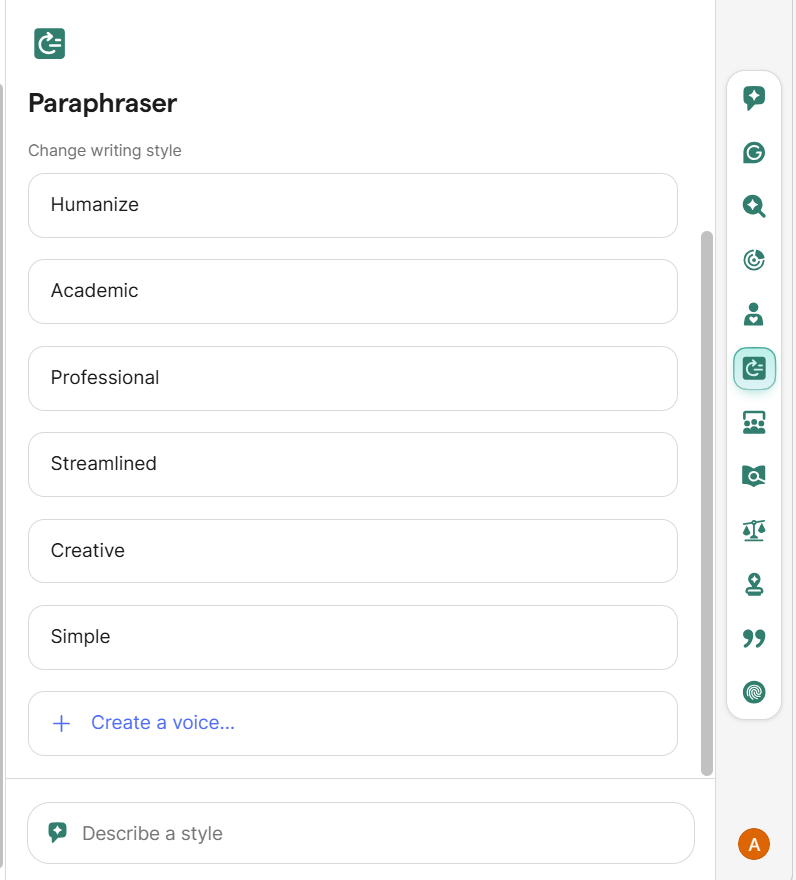The height and width of the screenshot is (880, 796).
Task: Open the rubber stamp icon tool
Action: [754, 584]
